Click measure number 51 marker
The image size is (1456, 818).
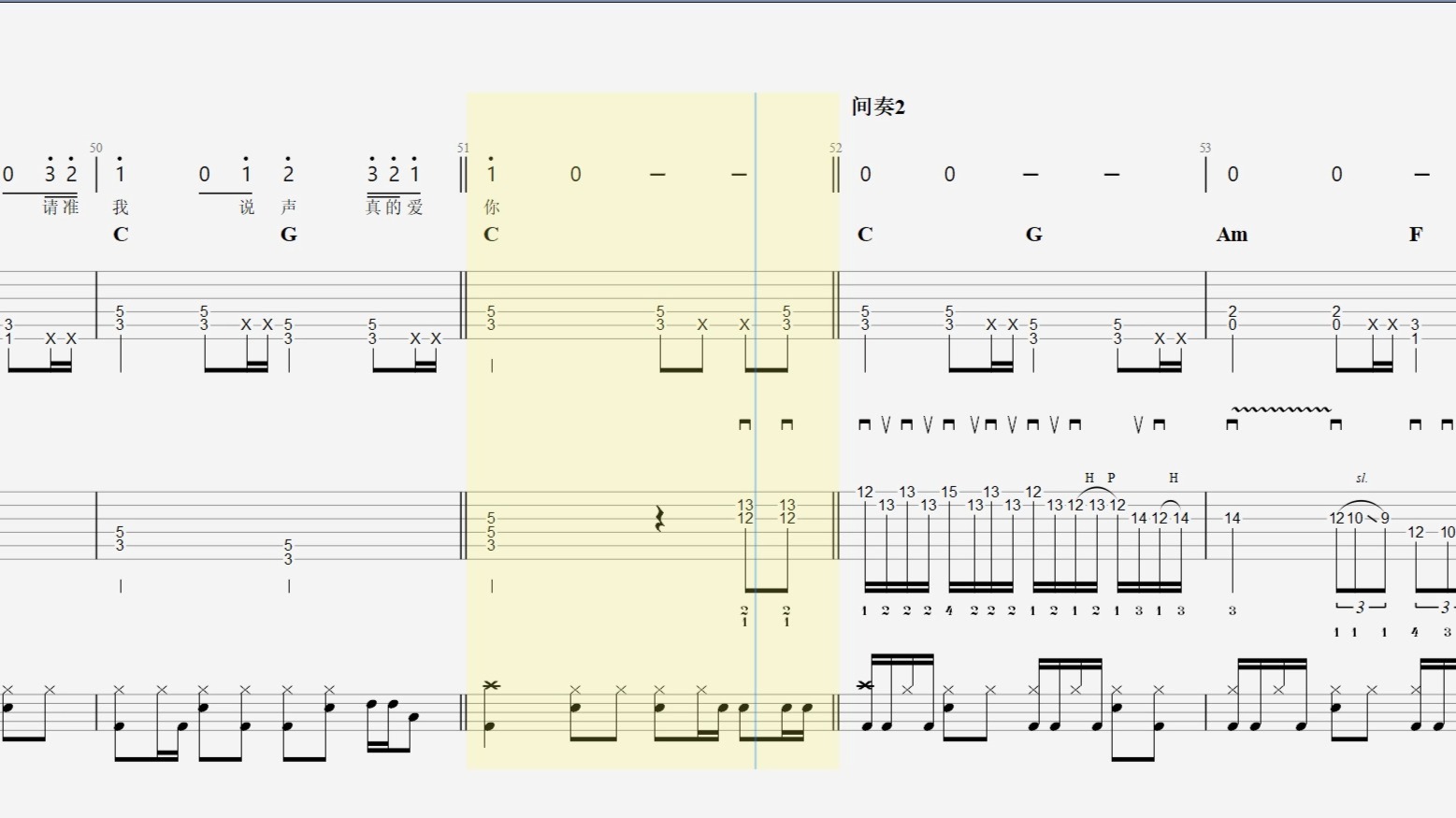pyautogui.click(x=463, y=148)
